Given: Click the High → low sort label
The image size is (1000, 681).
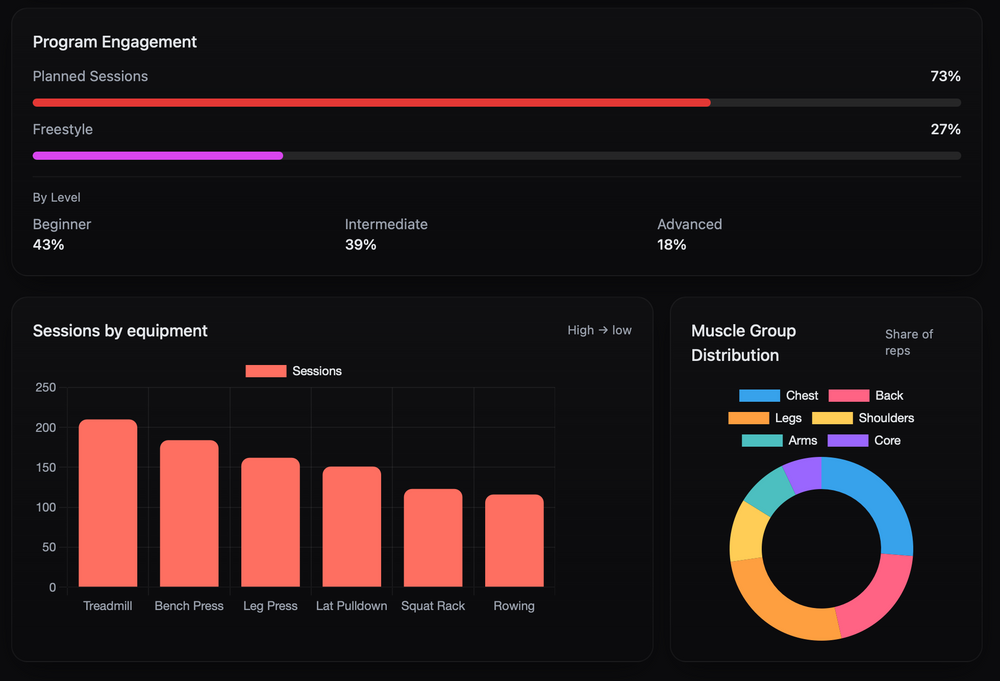Looking at the screenshot, I should click(x=599, y=330).
